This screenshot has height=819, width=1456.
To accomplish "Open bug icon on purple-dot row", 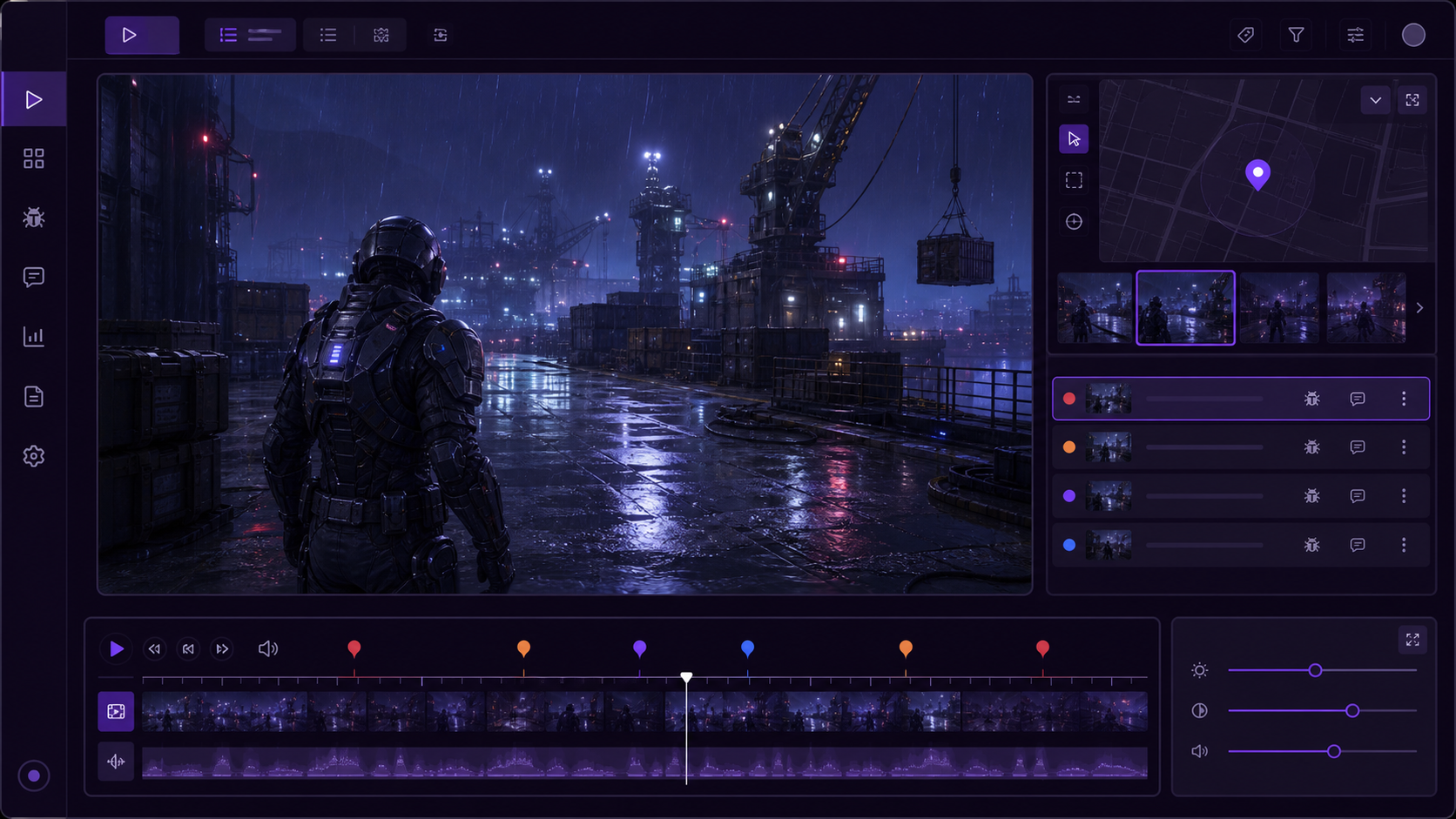I will (1312, 496).
